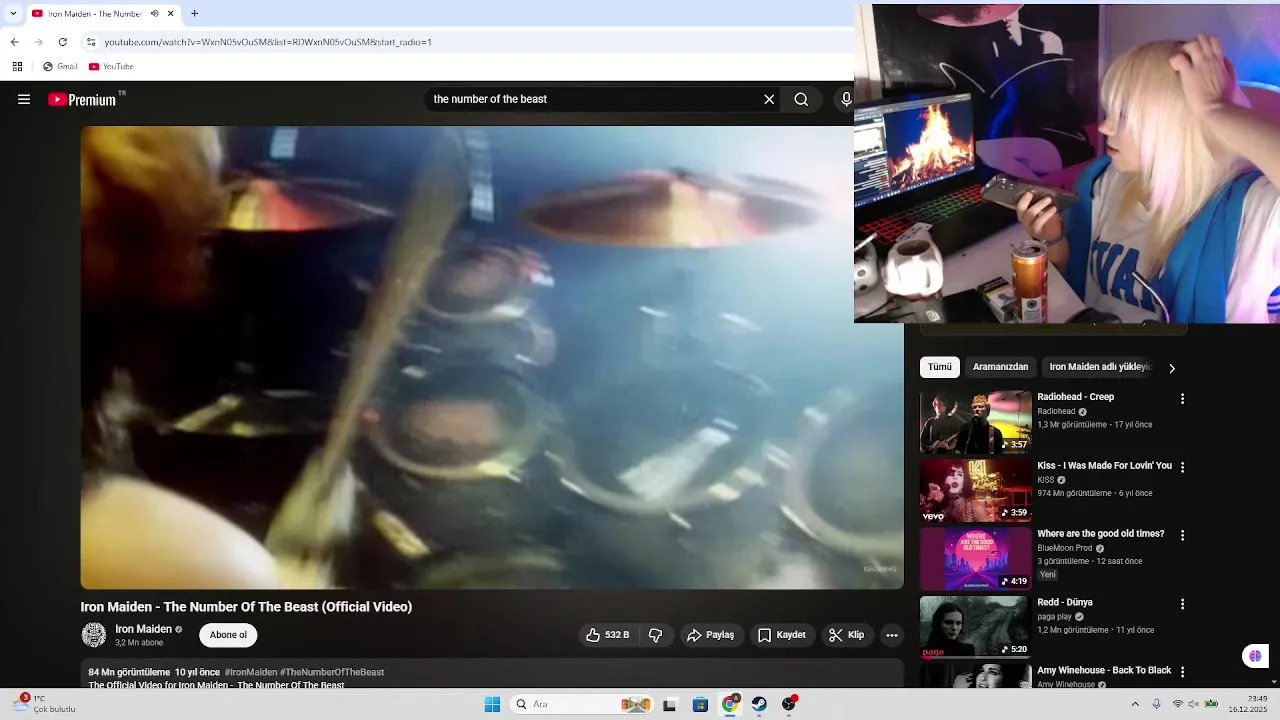The width and height of the screenshot is (1280, 720).
Task: Close the Iron Maiden browser tab
Action: (171, 14)
